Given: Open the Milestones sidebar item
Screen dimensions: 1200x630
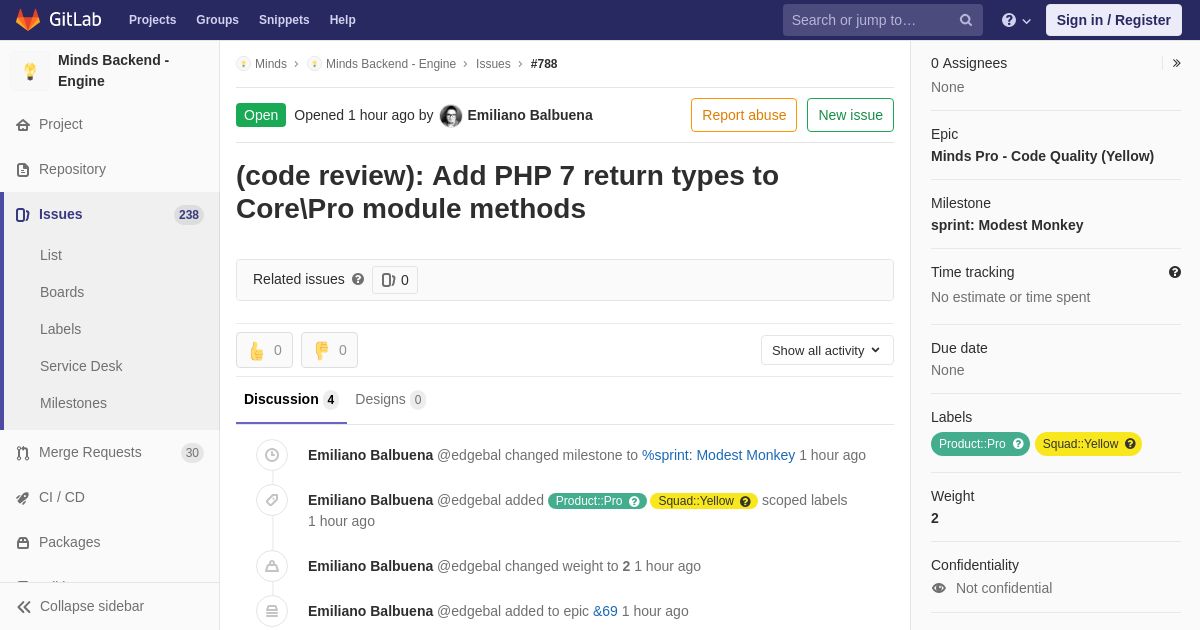Looking at the screenshot, I should click(73, 403).
